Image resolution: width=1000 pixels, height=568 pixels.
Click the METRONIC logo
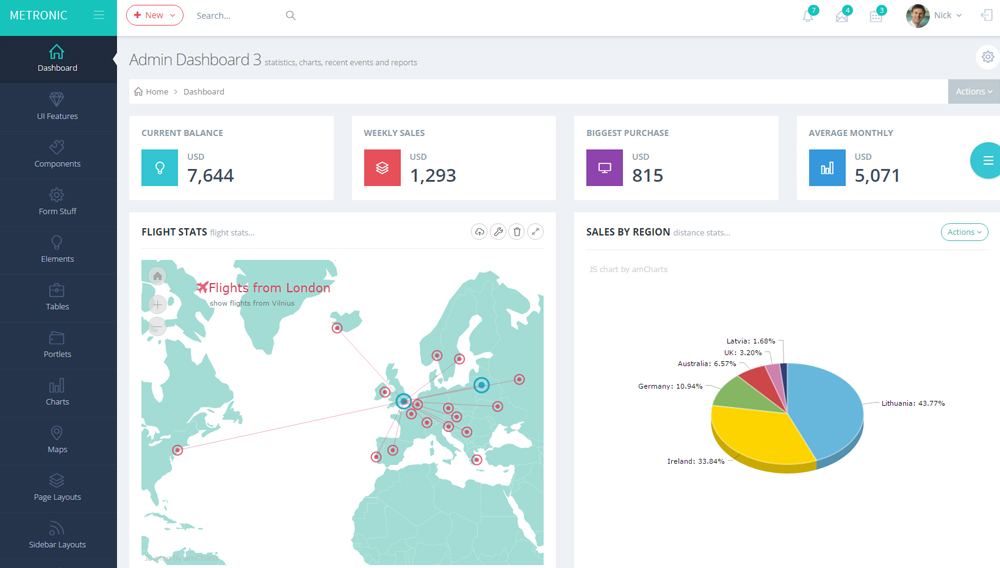(38, 15)
